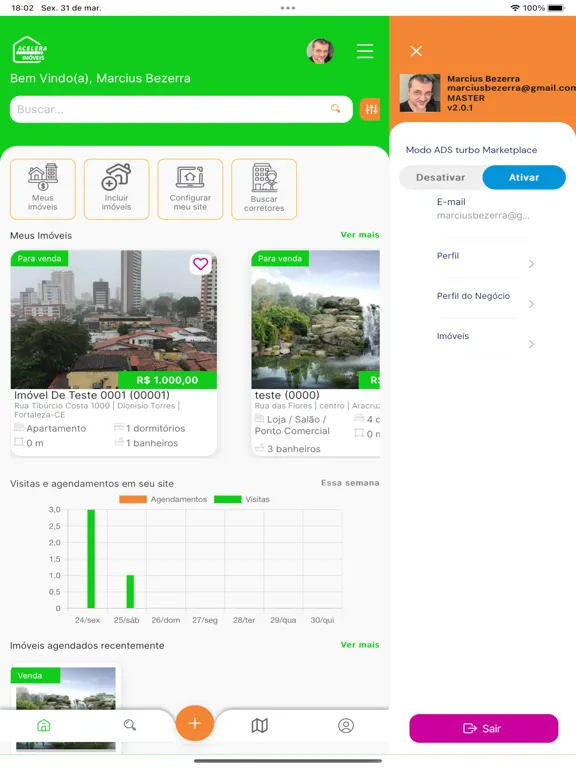Open the teste (0000) property photo
The height and width of the screenshot is (768, 576).
coord(315,319)
